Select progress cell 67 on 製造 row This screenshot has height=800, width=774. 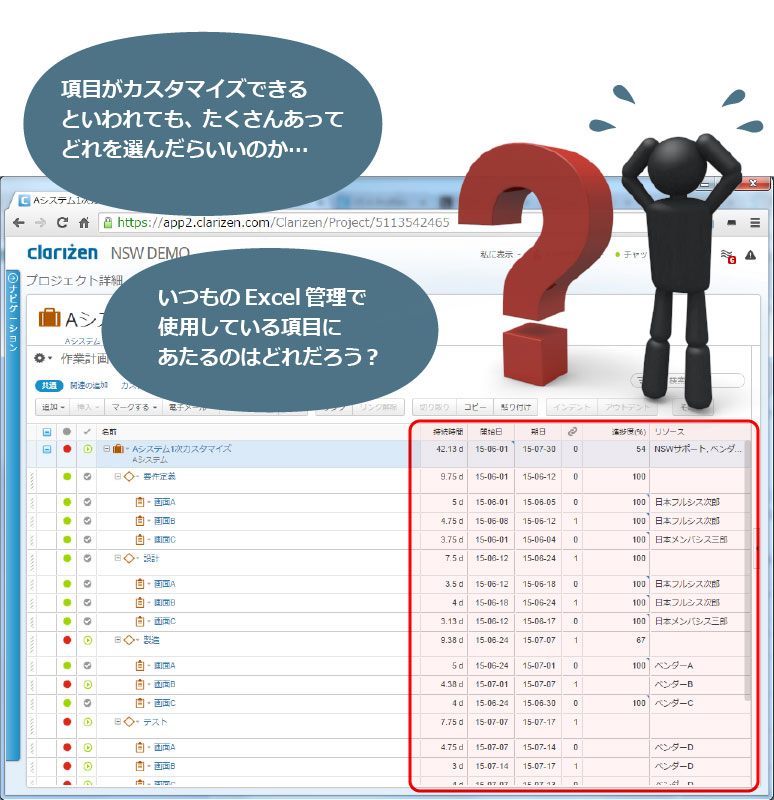pos(616,644)
